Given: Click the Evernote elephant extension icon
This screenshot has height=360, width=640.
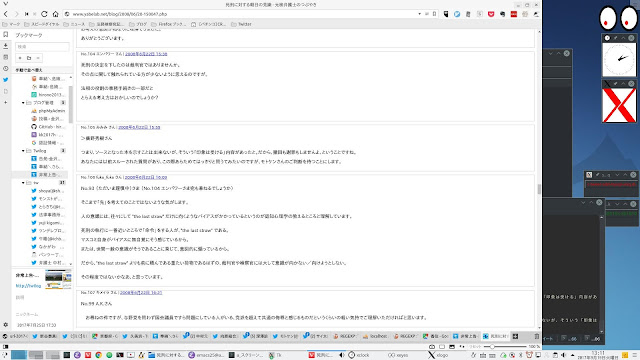Looking at the screenshot, I should 502,14.
